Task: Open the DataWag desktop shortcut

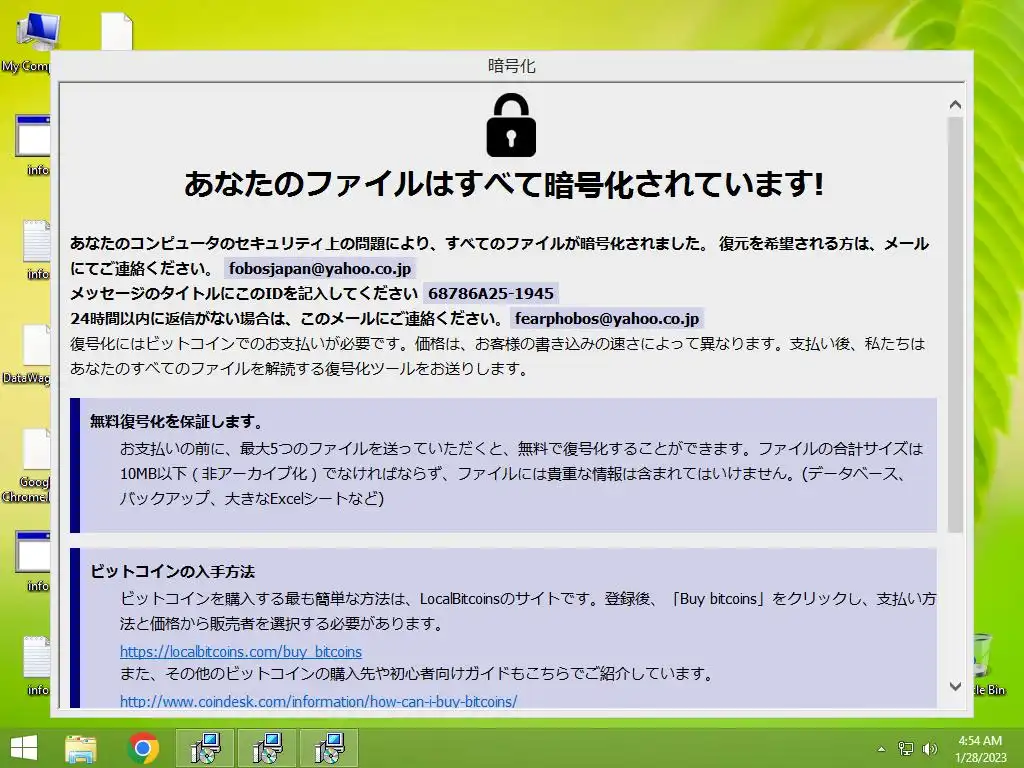Action: 26,356
